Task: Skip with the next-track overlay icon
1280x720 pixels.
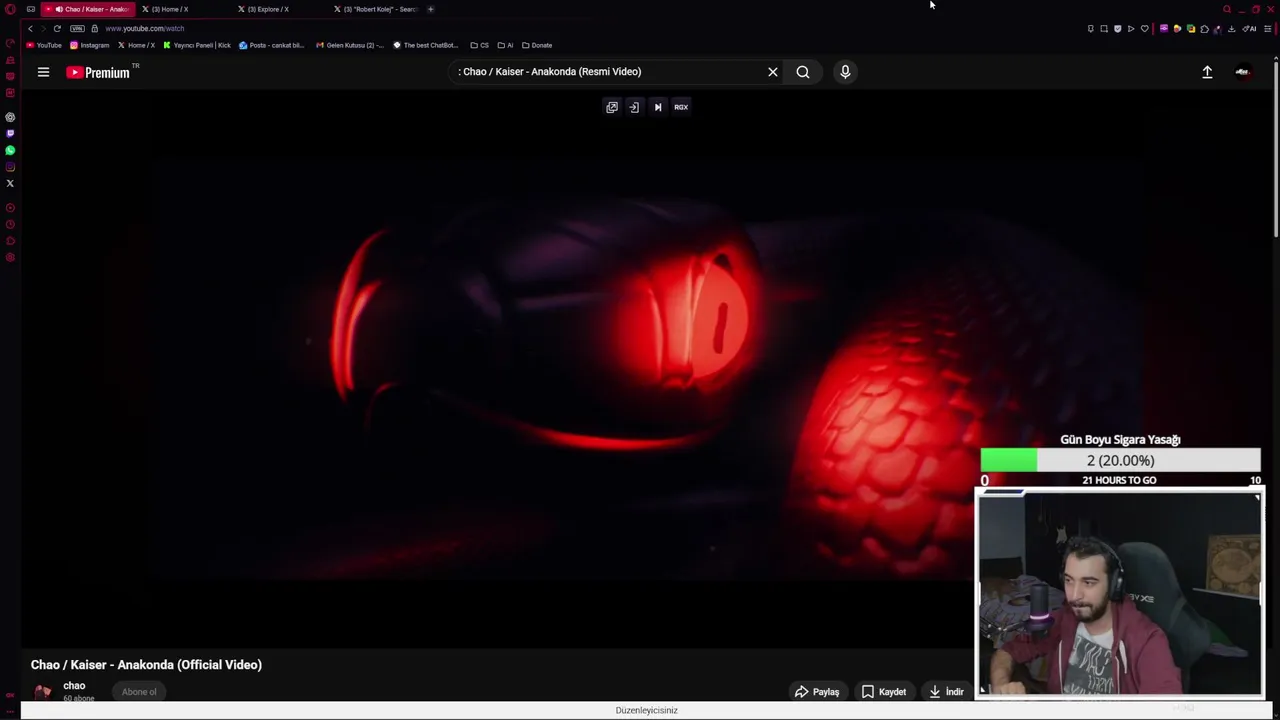Action: coord(658,107)
